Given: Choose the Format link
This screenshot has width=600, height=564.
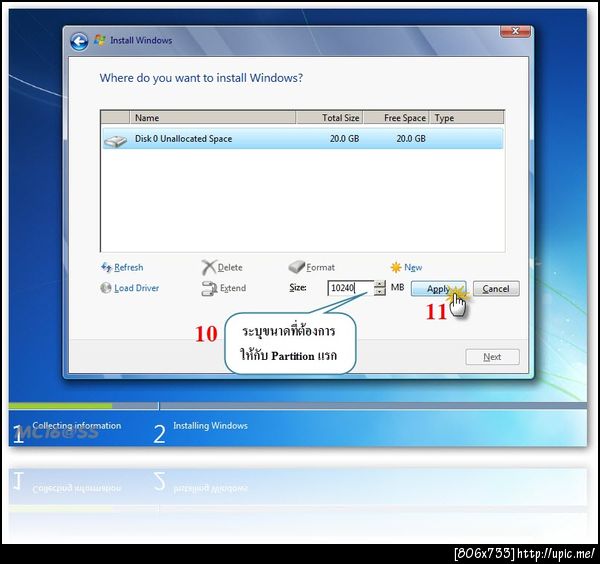Looking at the screenshot, I should click(321, 267).
